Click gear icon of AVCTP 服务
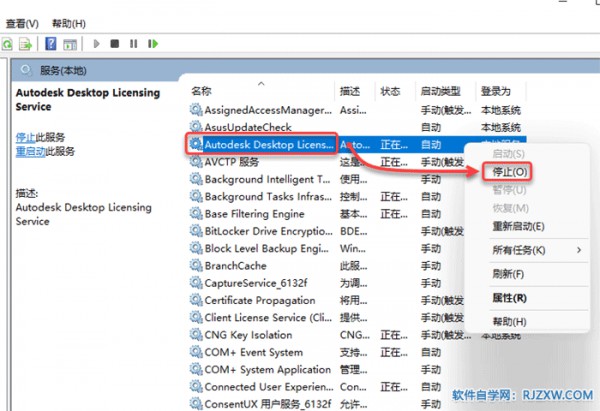 coord(196,161)
